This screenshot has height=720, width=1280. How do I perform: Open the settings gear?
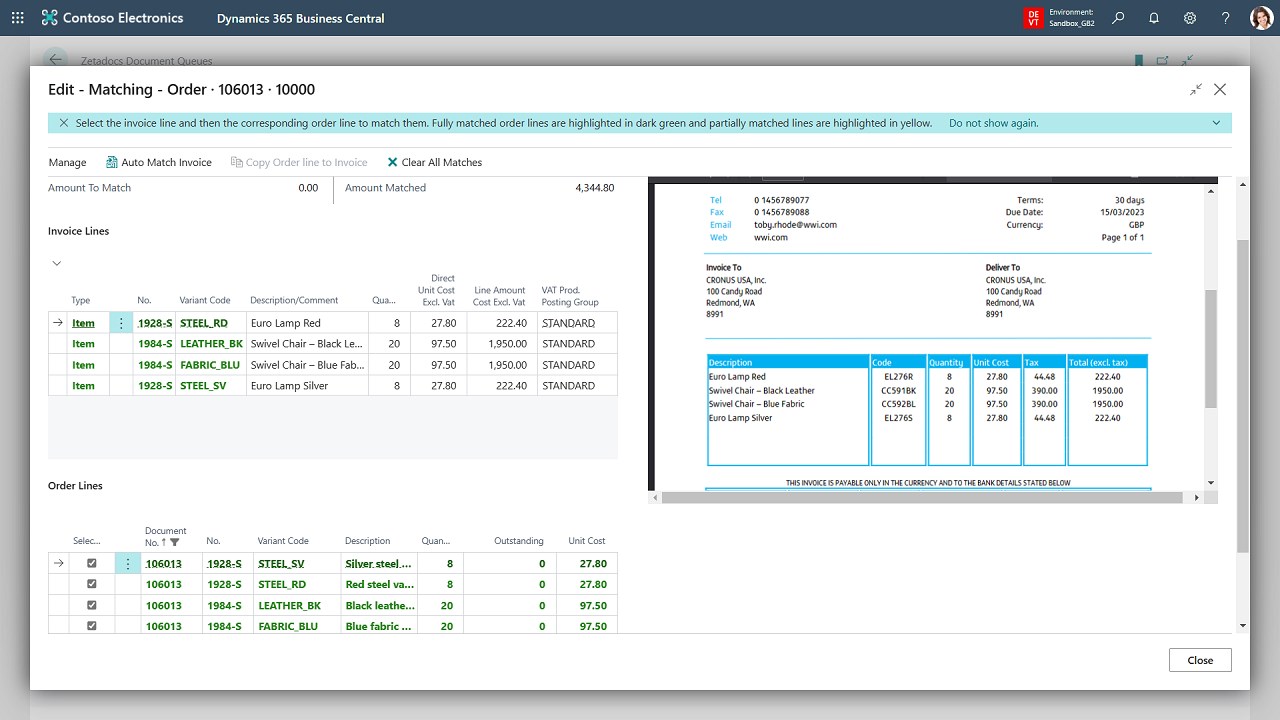click(x=1190, y=18)
